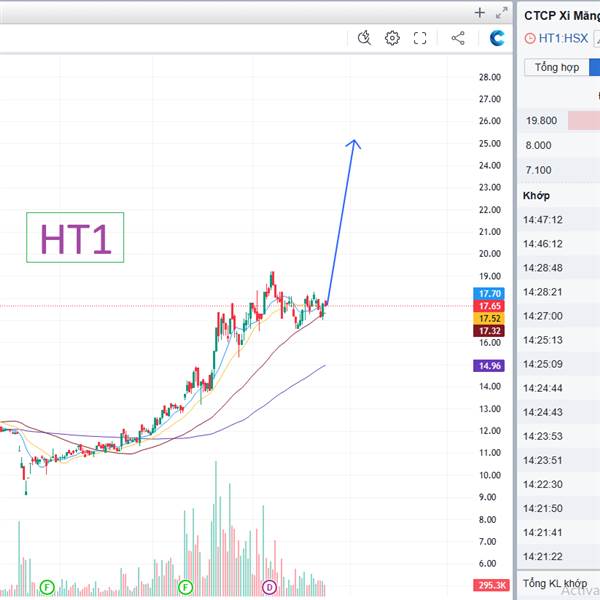Select the second green F event marker

pyautogui.click(x=186, y=587)
